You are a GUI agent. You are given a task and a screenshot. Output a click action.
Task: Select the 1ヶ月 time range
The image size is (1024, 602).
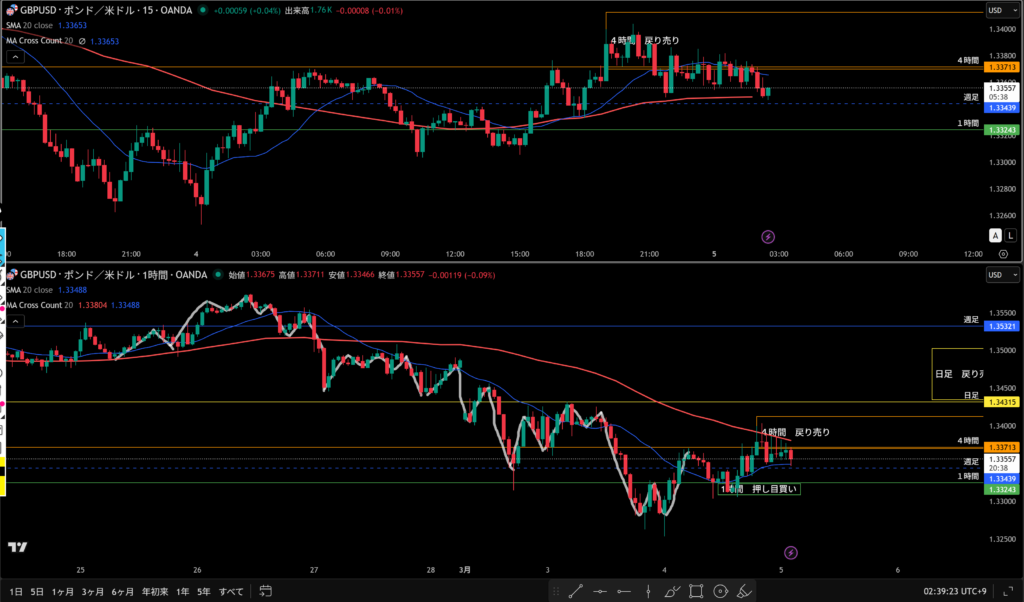pos(62,591)
